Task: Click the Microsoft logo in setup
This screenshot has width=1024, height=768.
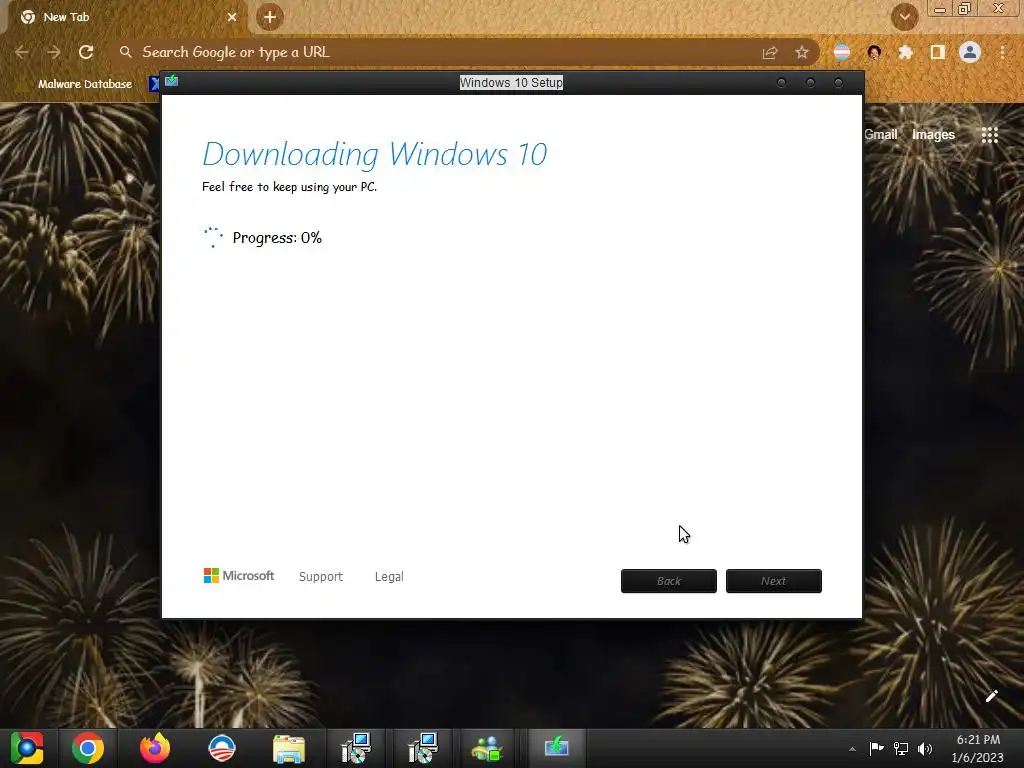Action: 239,575
